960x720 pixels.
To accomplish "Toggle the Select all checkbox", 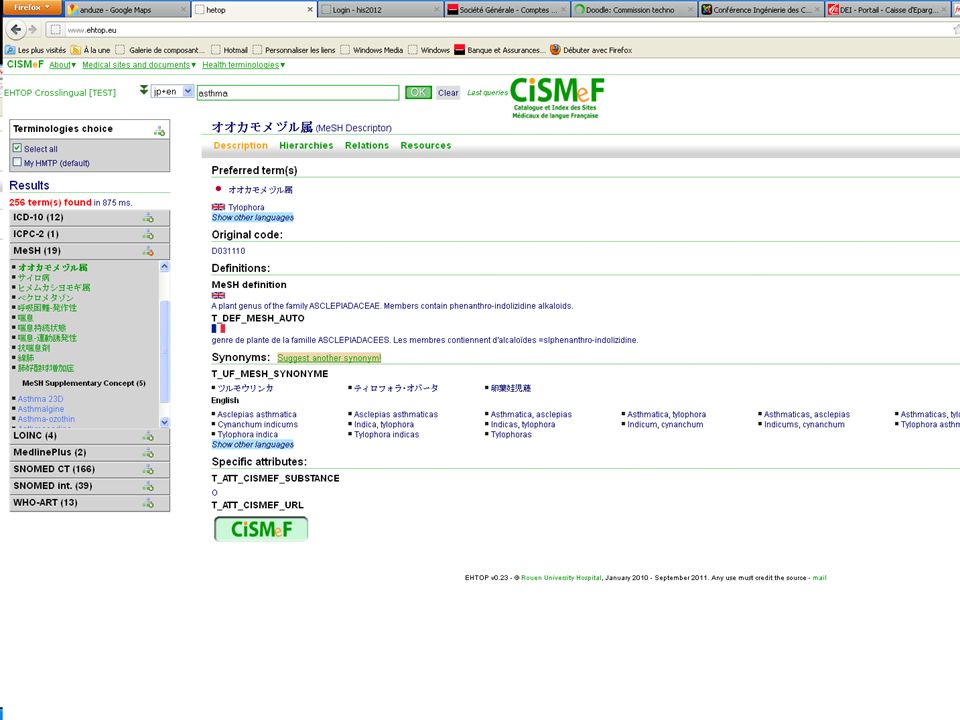I will (17, 148).
